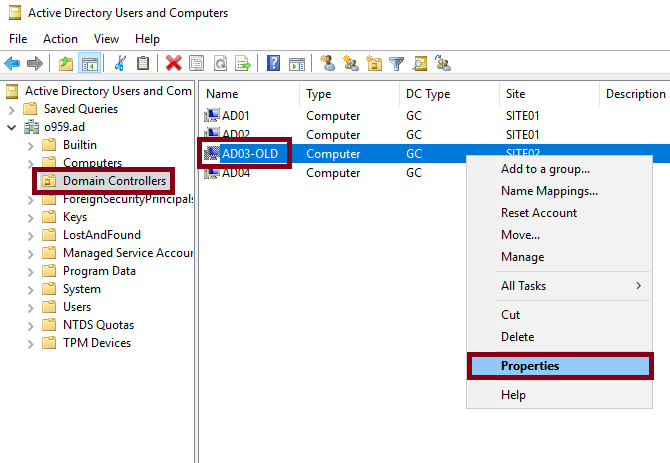Open the View menu
Image resolution: width=670 pixels, height=463 pixels.
[106, 39]
